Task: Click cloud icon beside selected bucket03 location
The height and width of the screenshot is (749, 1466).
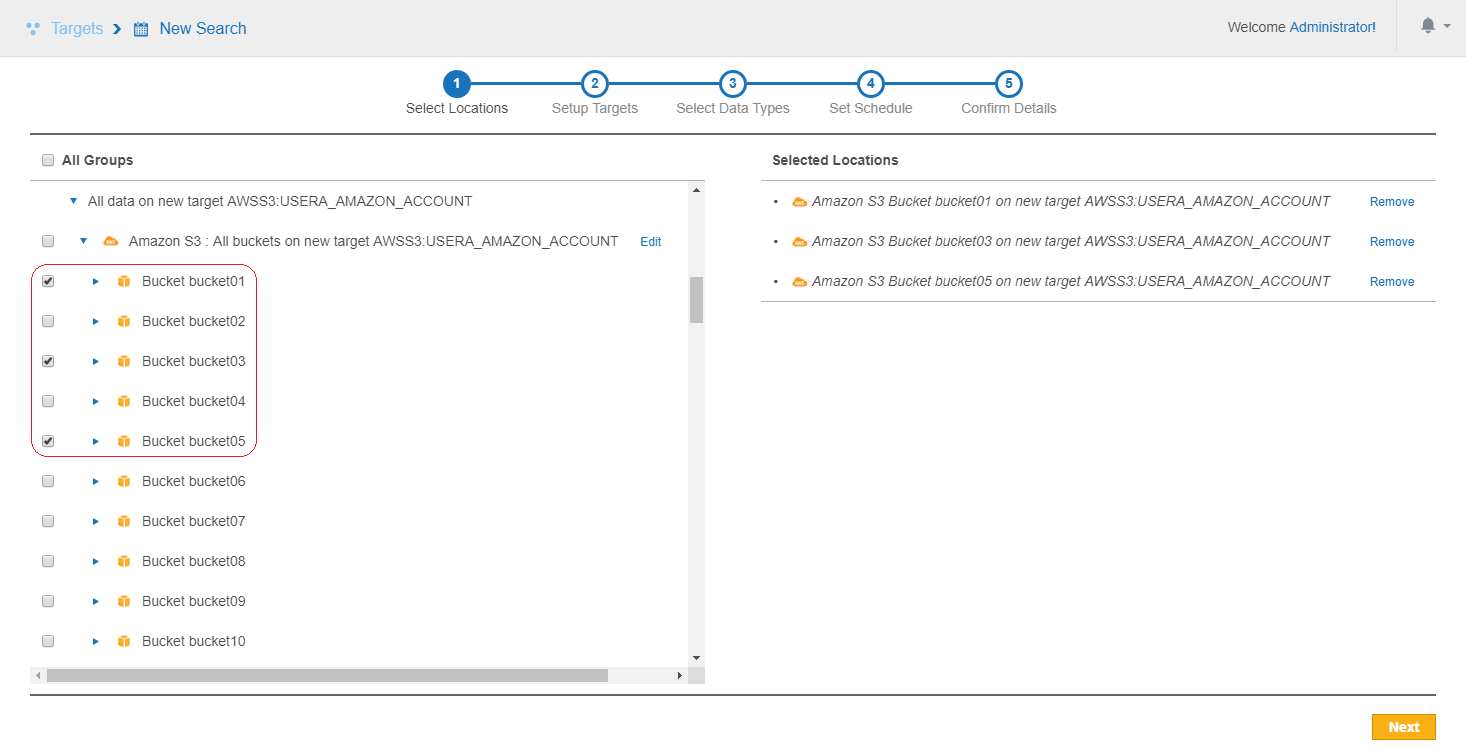Action: coord(799,242)
